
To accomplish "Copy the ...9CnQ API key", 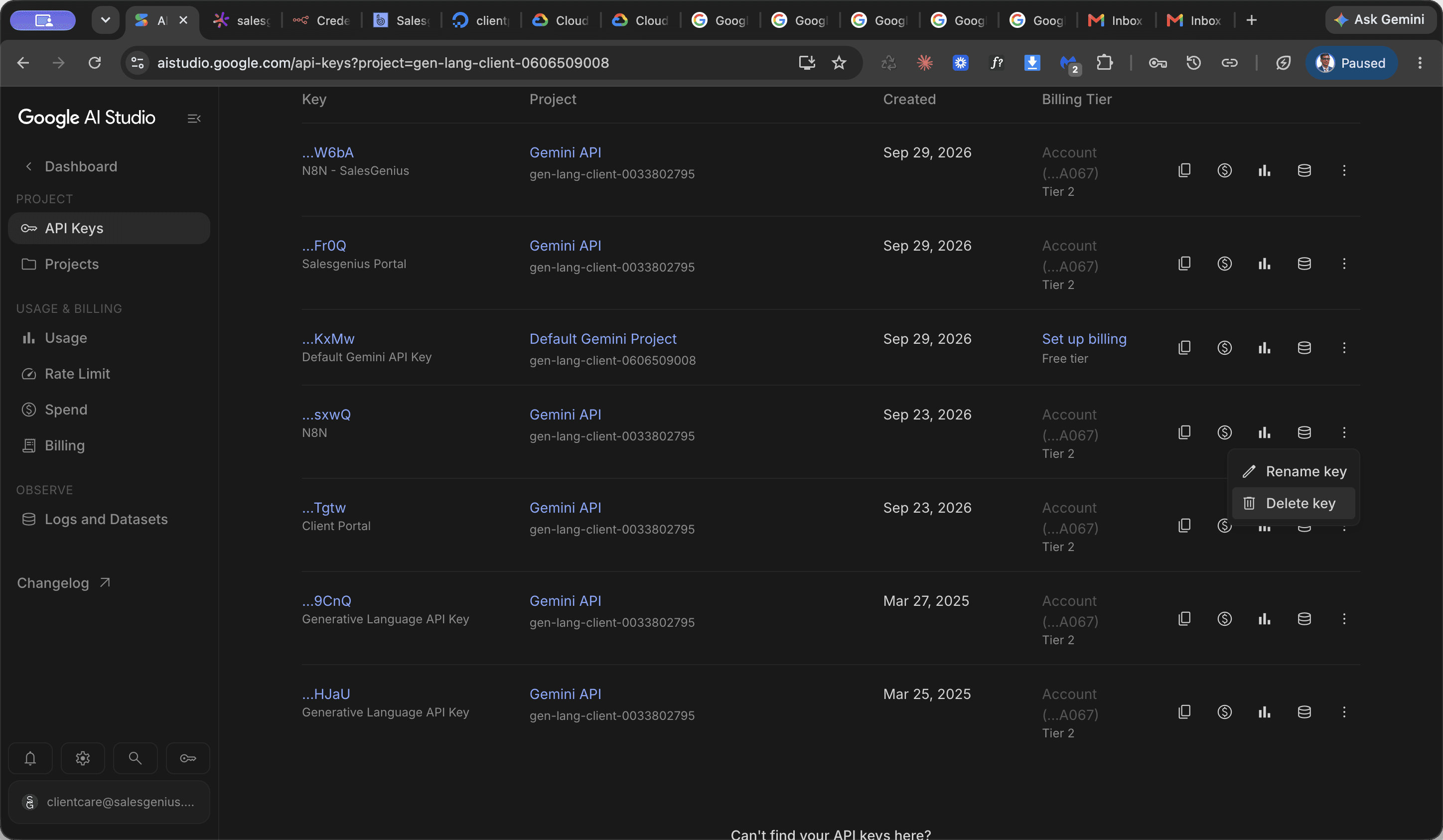I will click(x=1184, y=618).
